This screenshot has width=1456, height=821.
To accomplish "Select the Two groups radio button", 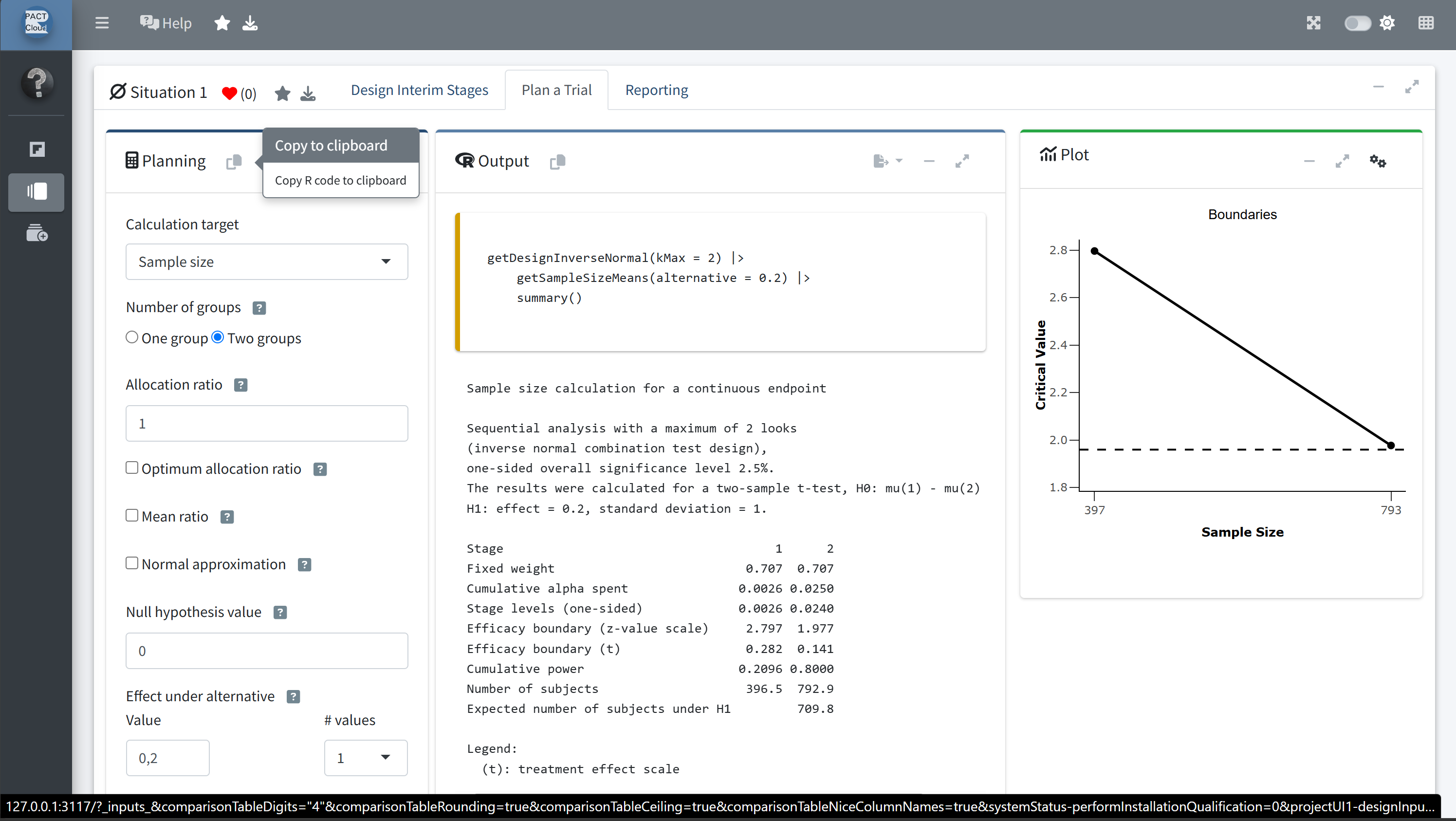I will coord(218,337).
